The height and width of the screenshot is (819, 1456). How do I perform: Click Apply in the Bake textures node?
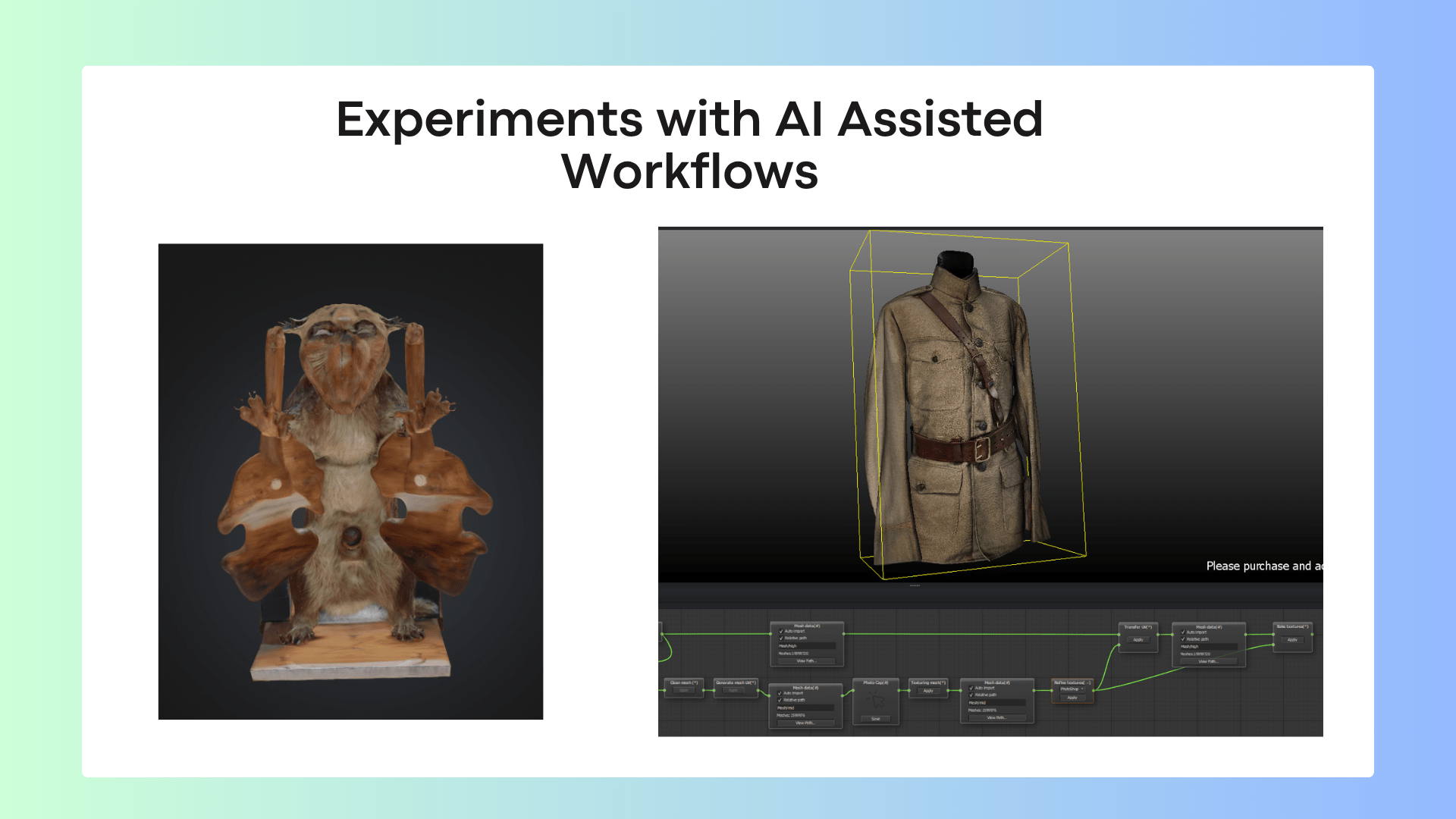point(1292,640)
